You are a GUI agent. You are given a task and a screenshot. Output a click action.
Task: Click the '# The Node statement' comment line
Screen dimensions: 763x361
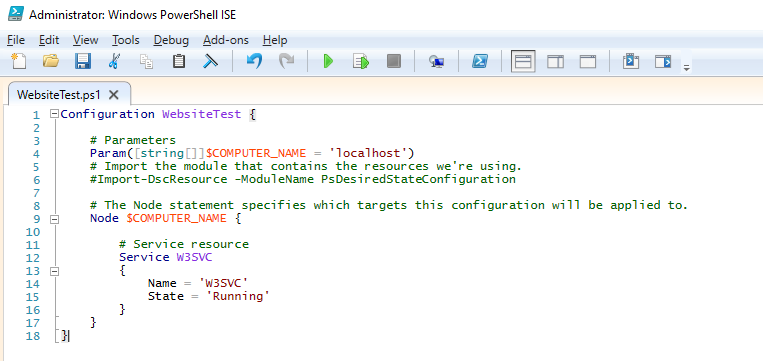coord(389,206)
